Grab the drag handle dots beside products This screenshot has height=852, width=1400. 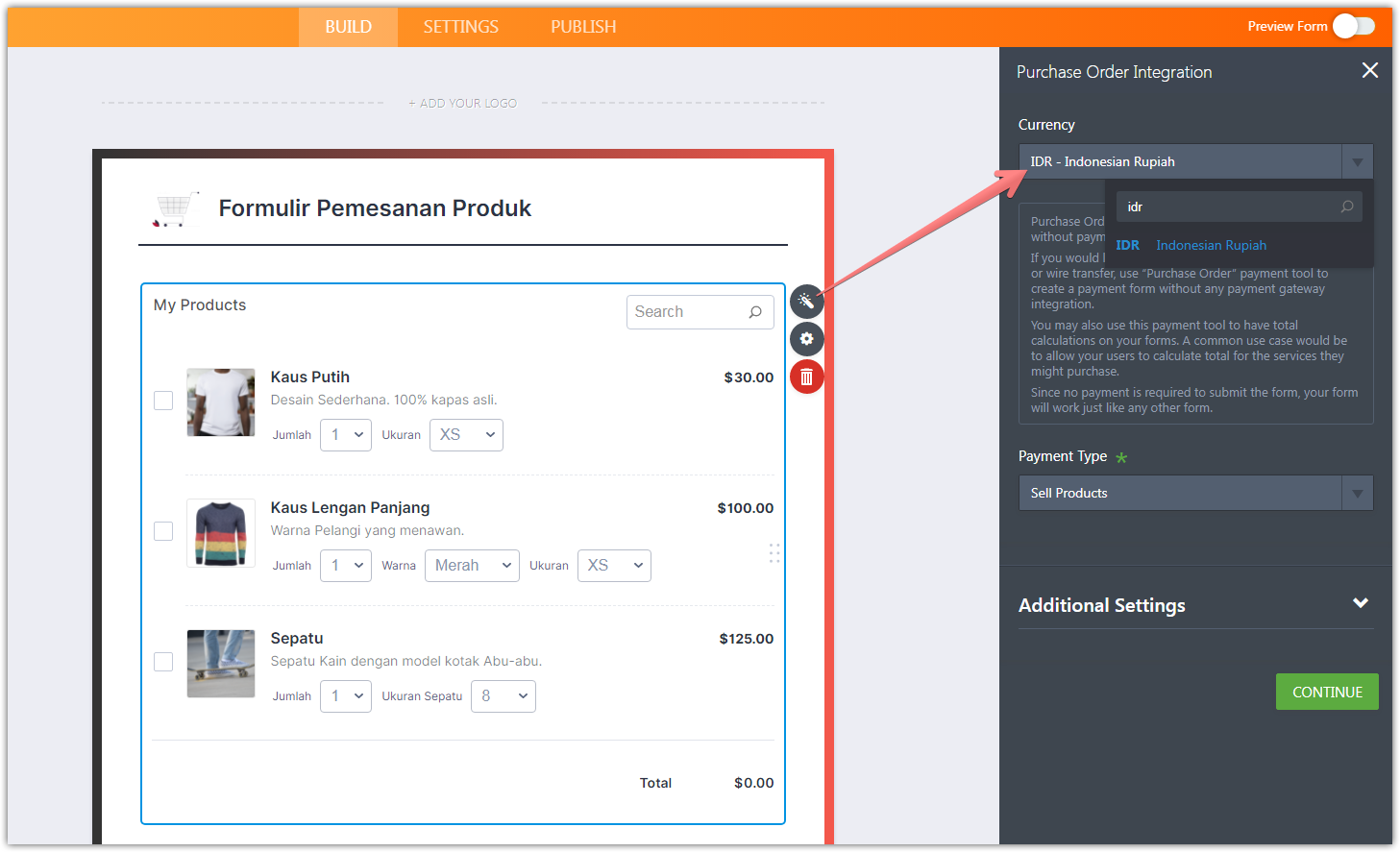(x=774, y=553)
